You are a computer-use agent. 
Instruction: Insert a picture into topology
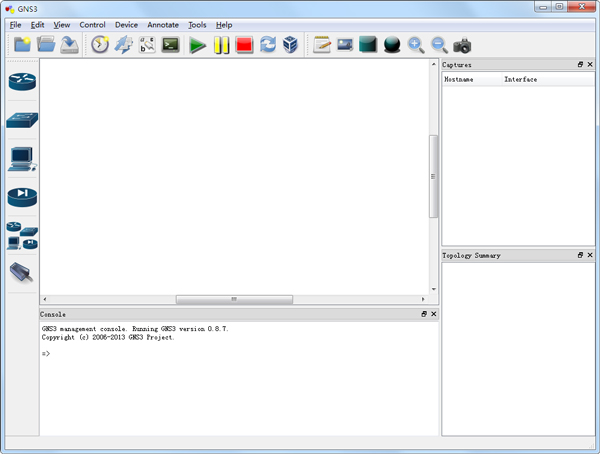pos(345,45)
